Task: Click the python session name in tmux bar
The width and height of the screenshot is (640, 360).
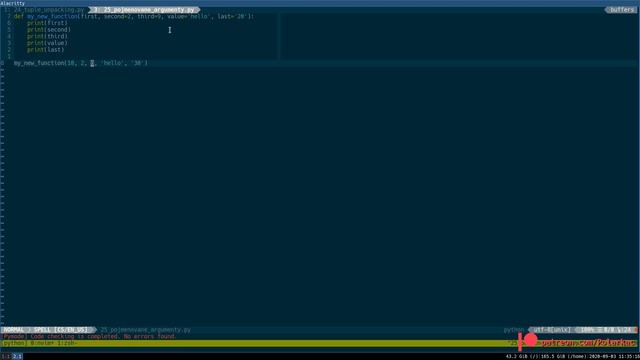Action: pos(14,343)
